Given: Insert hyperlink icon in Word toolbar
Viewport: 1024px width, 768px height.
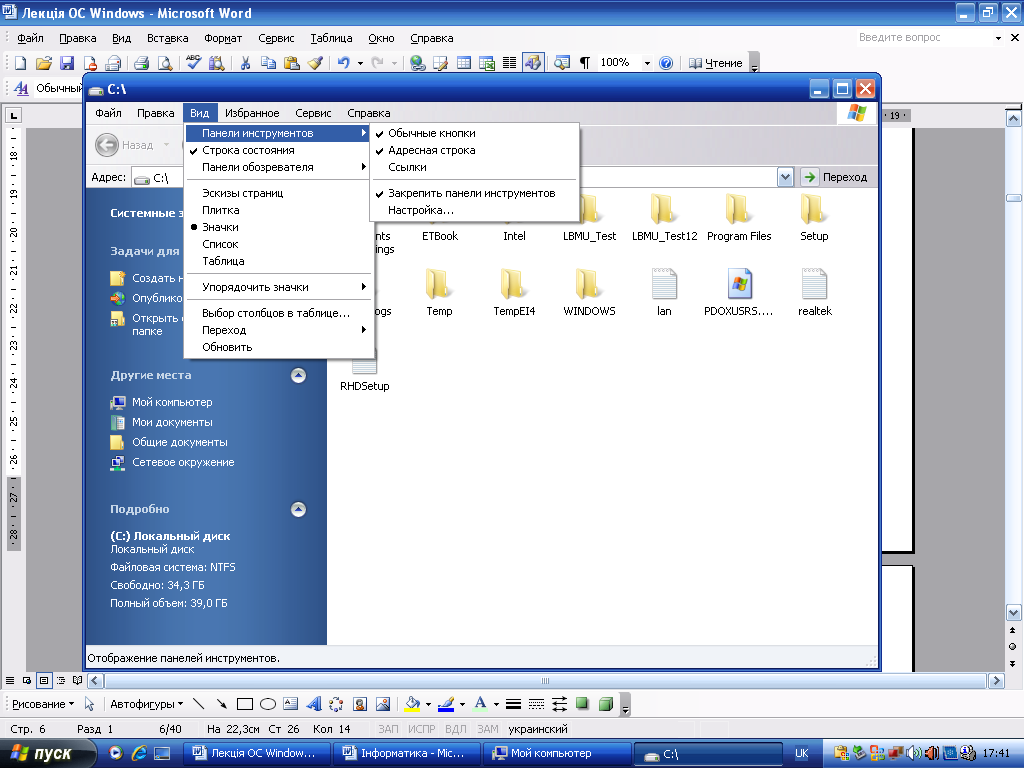Looking at the screenshot, I should pyautogui.click(x=417, y=63).
